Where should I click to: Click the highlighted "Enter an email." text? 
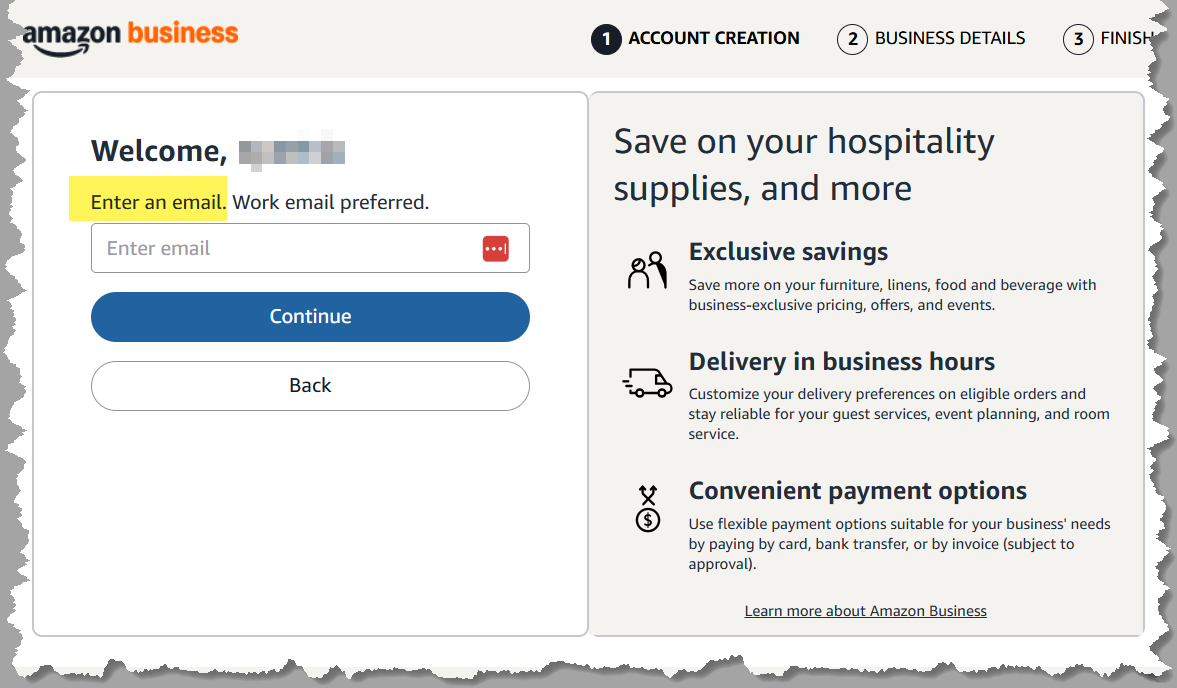[x=158, y=202]
